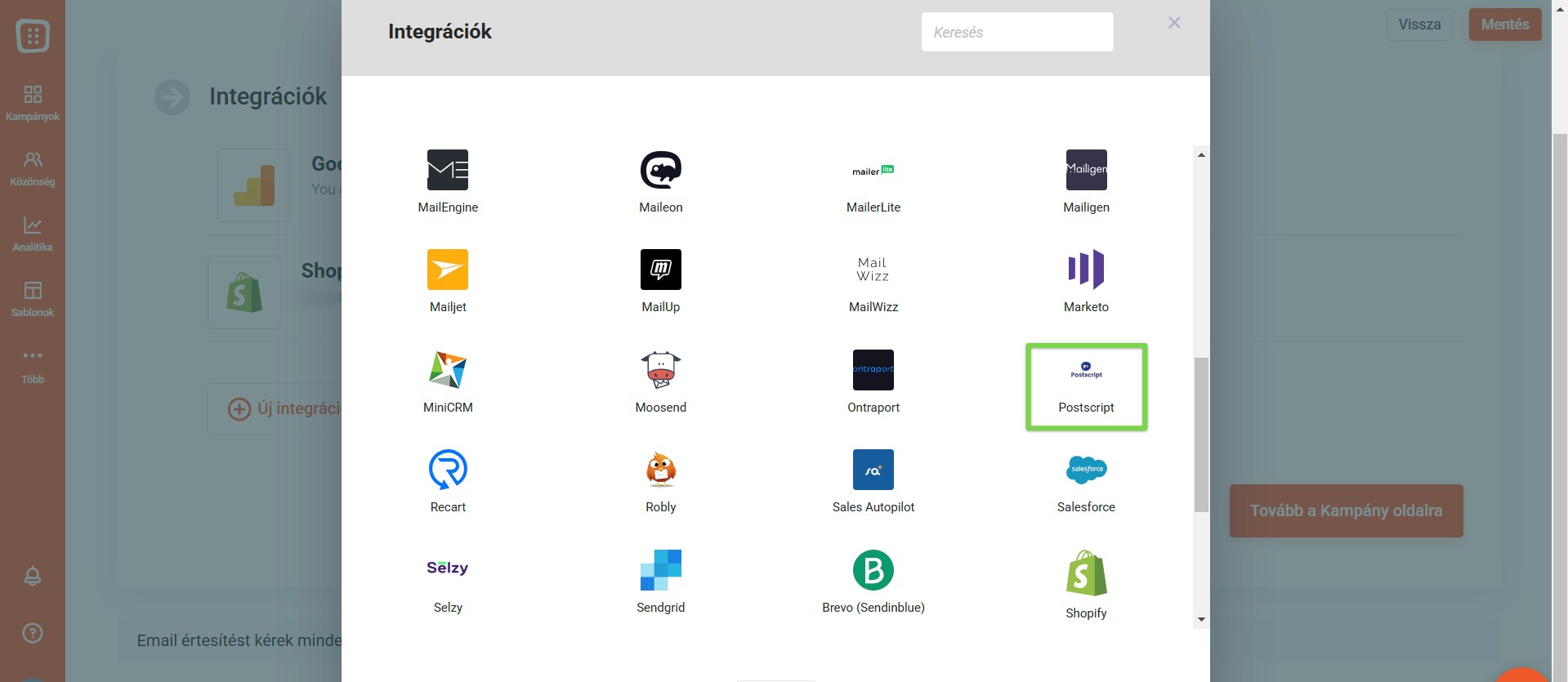Click the Marketo label text
This screenshot has height=682, width=1568.
(x=1086, y=307)
